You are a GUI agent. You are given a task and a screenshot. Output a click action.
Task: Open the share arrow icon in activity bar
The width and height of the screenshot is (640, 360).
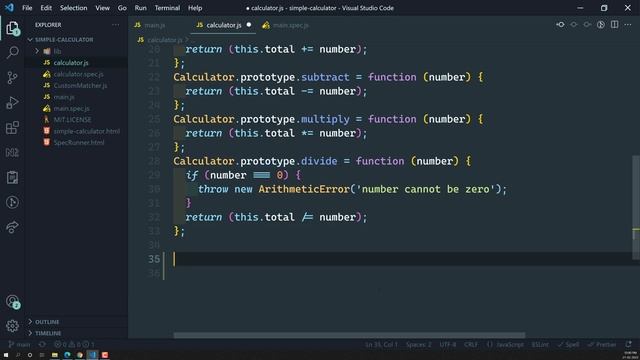pos(12,227)
